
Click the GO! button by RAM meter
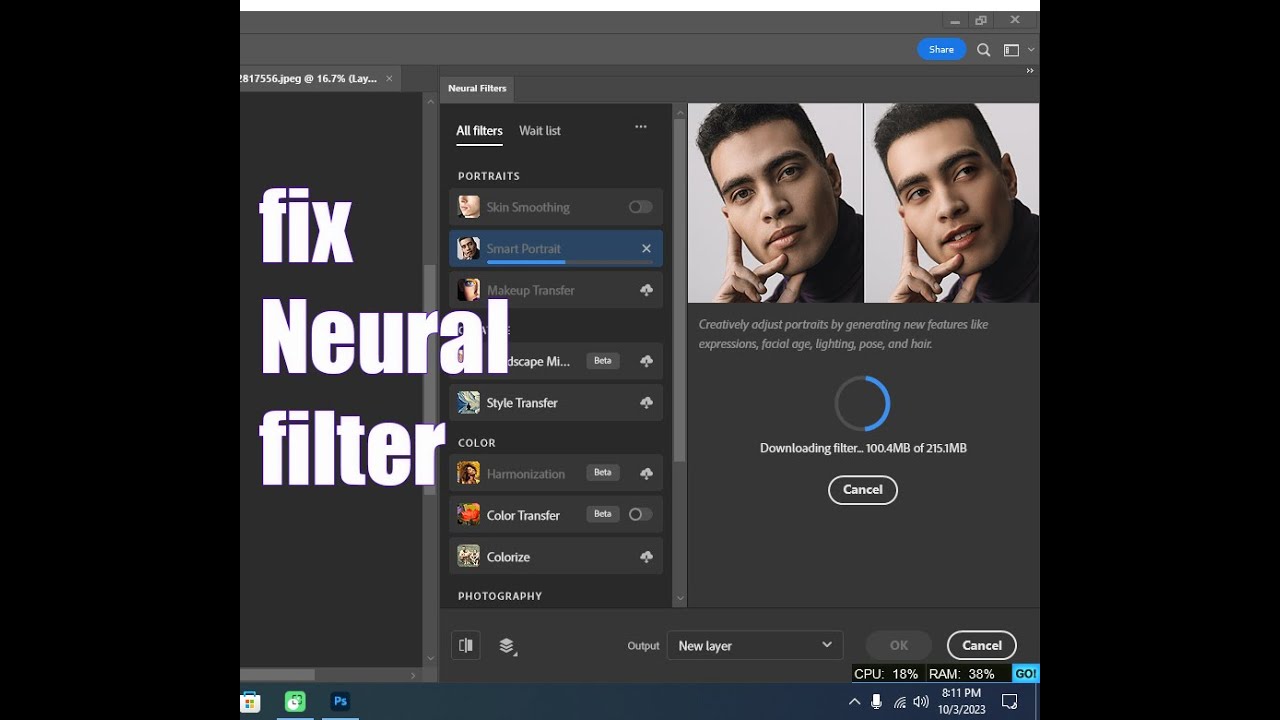[1025, 674]
